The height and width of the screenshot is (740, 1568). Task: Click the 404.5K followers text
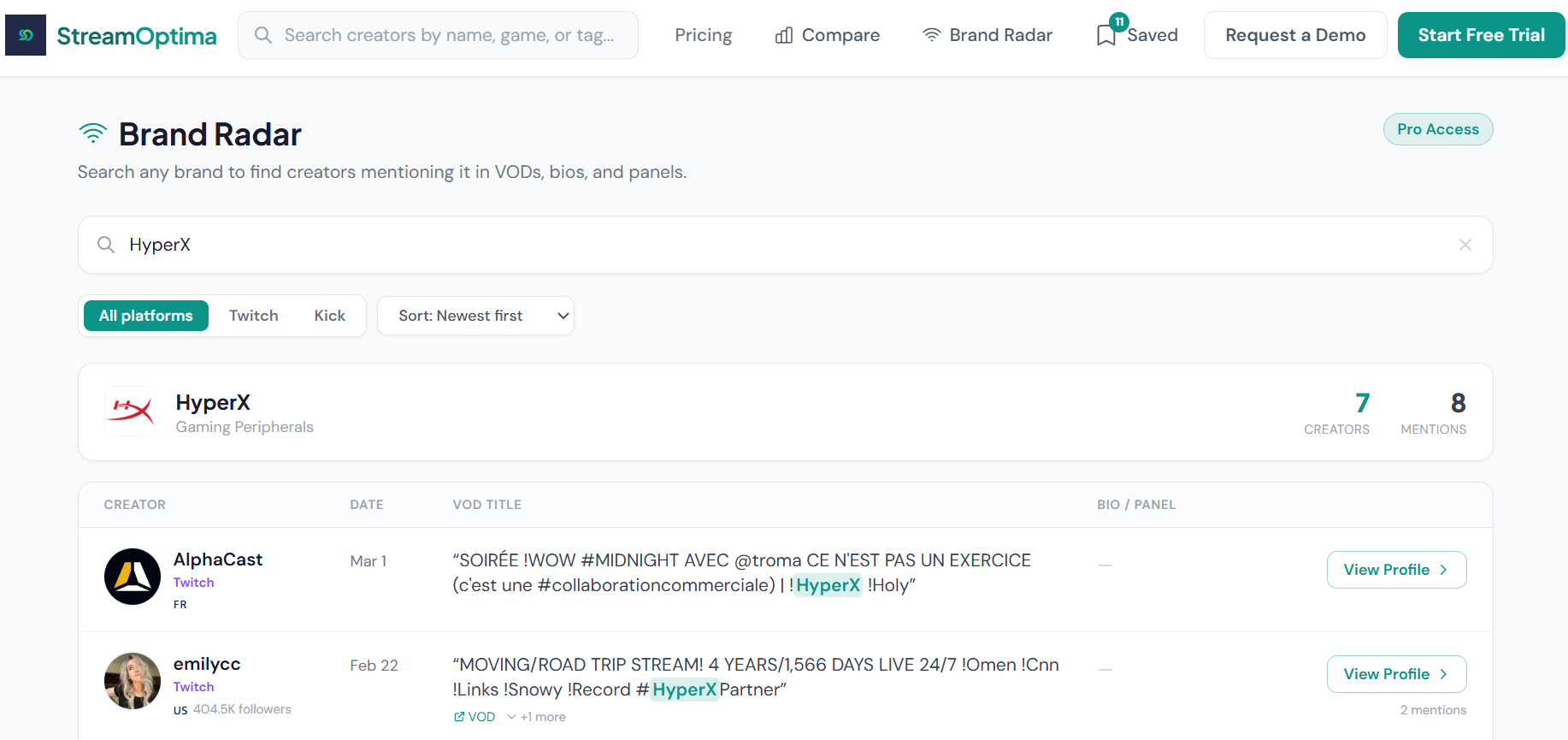click(242, 709)
